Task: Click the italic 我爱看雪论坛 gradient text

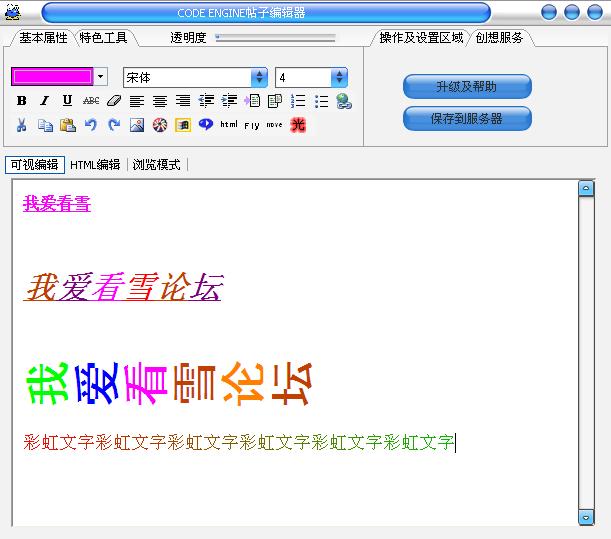Action: pyautogui.click(x=123, y=287)
